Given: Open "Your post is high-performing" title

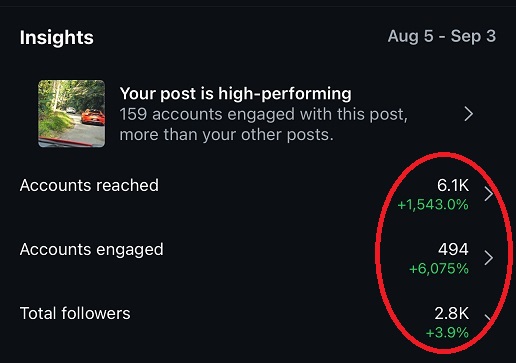Looking at the screenshot, I should [235, 94].
